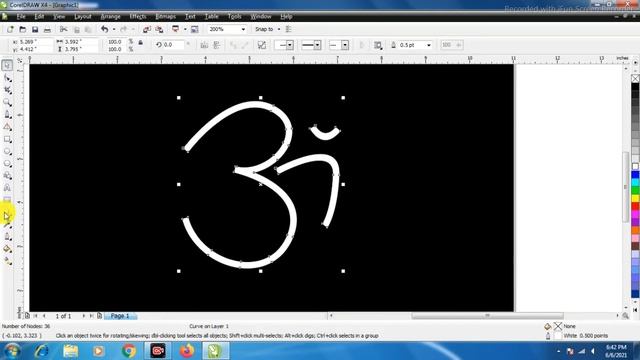This screenshot has height=360, width=640.
Task: Click the no-color X swatch atop palette
Action: tap(635, 78)
